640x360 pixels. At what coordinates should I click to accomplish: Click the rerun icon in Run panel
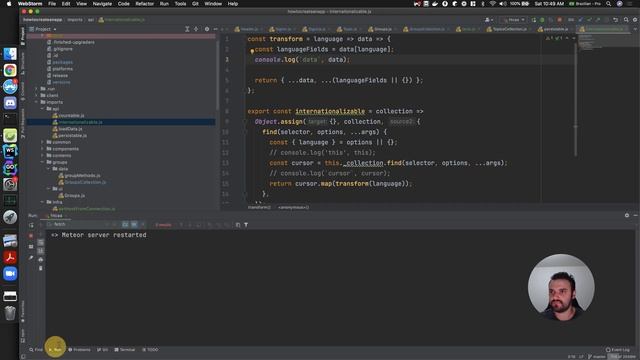click(31, 225)
